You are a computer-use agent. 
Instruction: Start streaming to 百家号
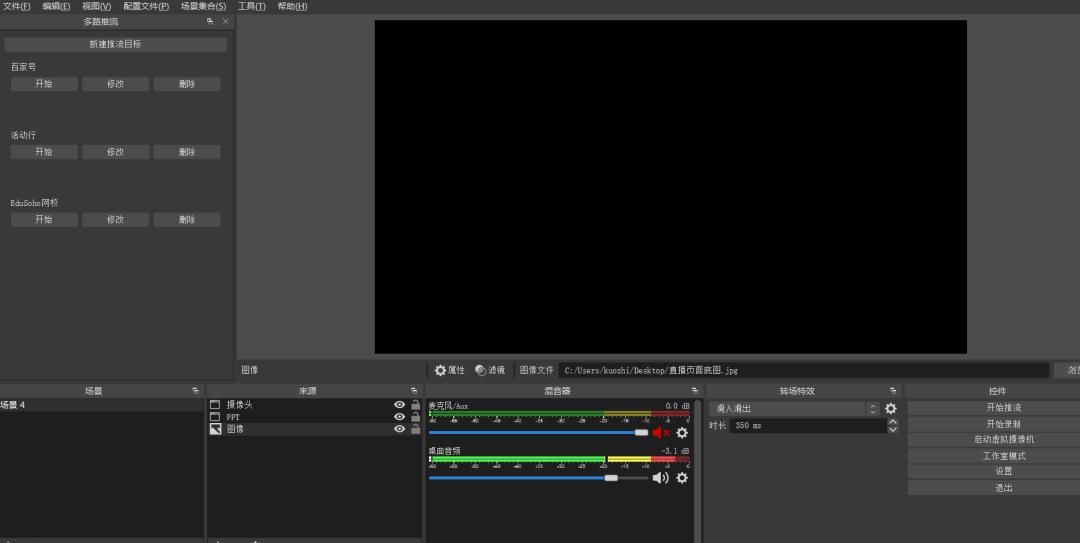(x=44, y=84)
